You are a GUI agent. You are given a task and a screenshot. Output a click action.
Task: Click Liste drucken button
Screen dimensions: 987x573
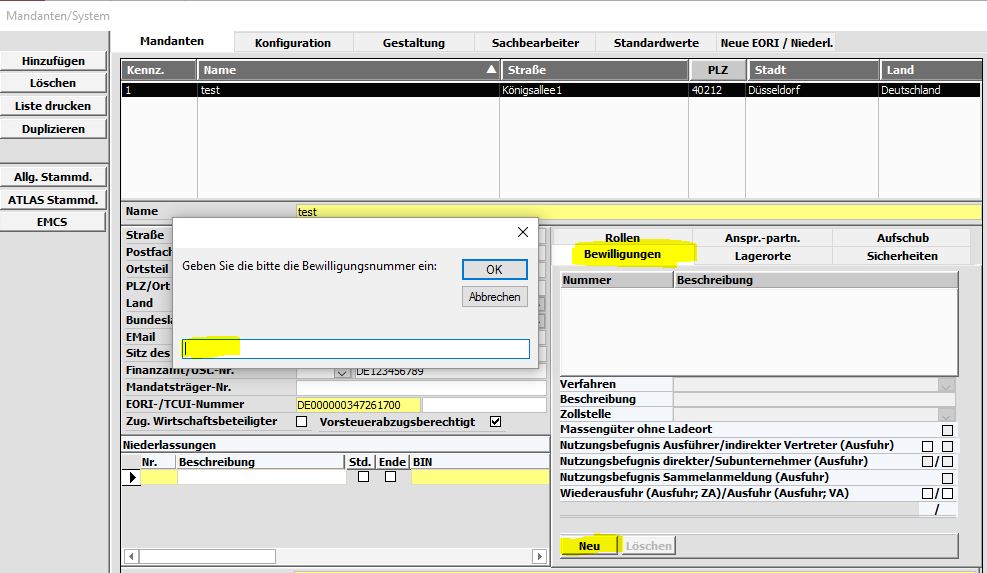point(53,106)
